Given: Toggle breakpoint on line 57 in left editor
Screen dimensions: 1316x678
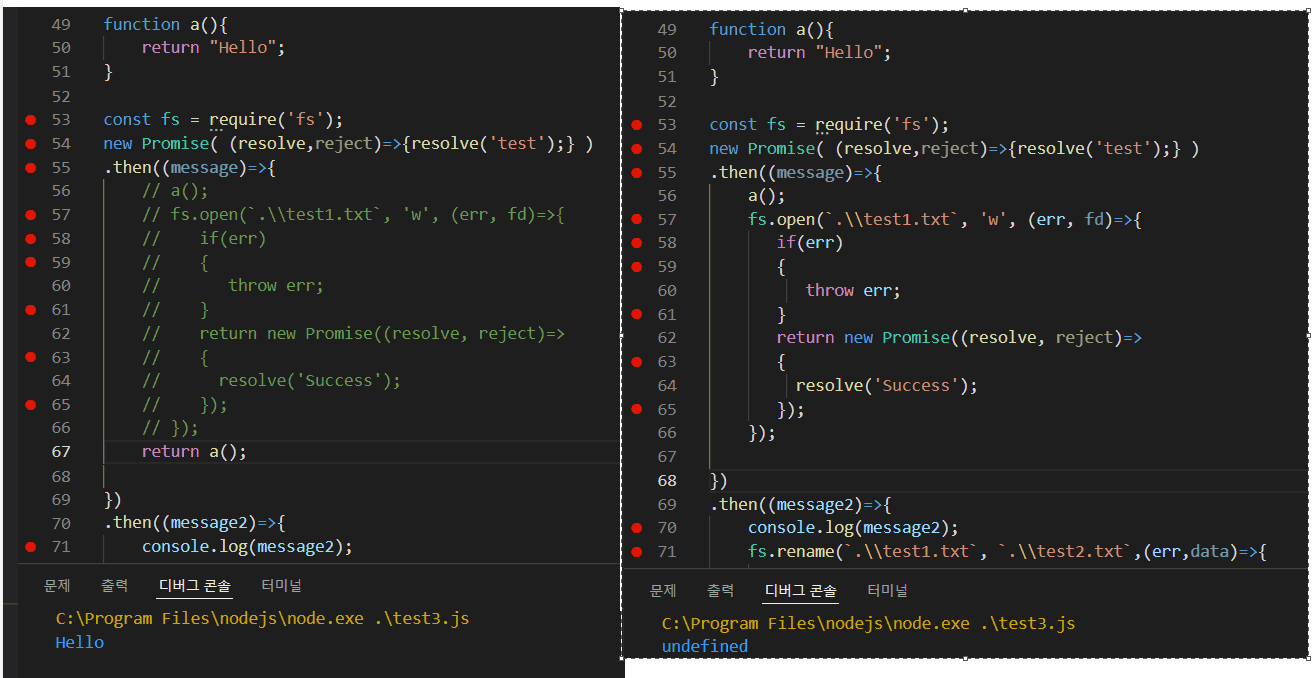Looking at the screenshot, I should tap(31, 215).
